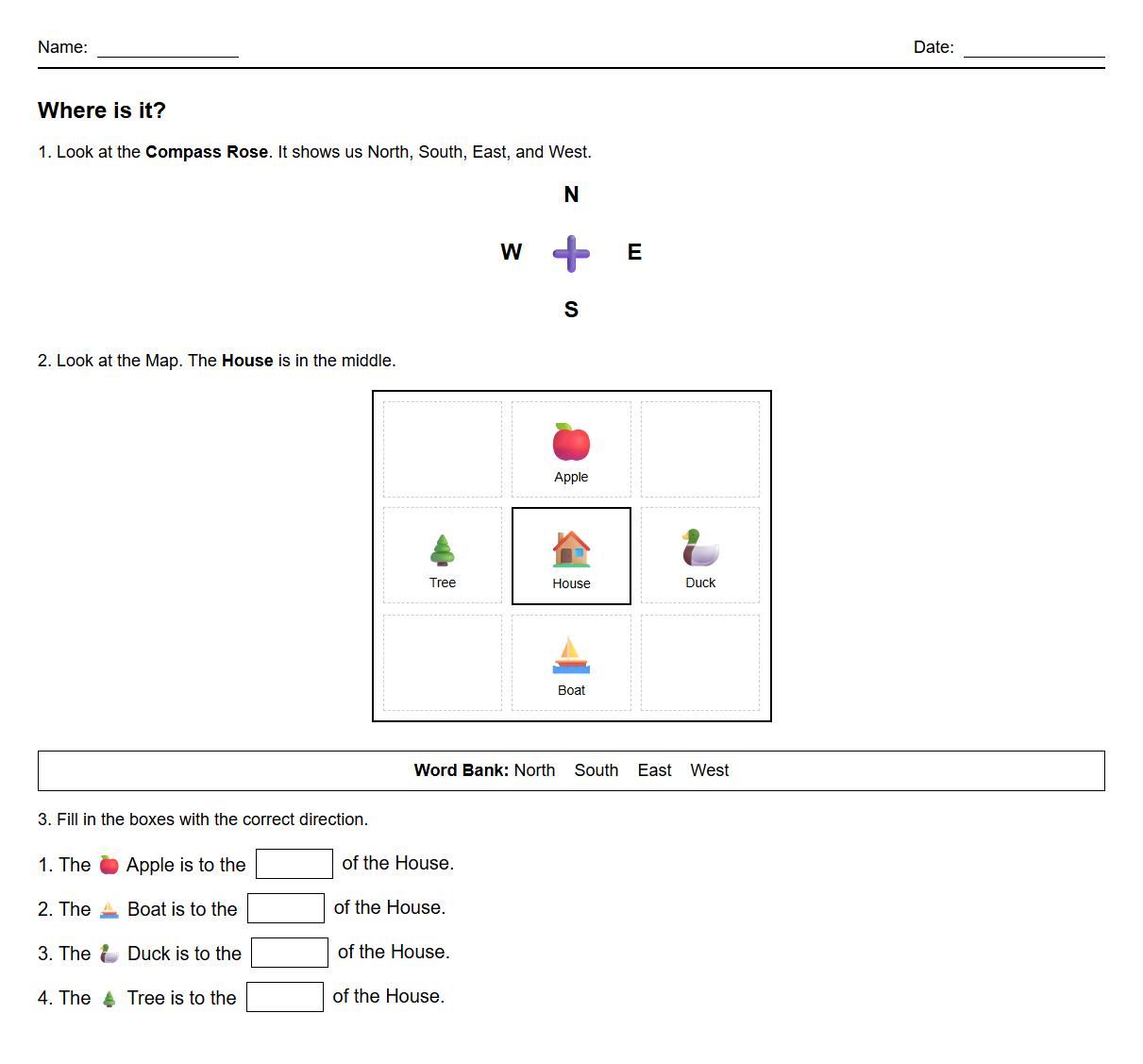Select West in the Word Bank
1143x1064 pixels.
[x=709, y=770]
